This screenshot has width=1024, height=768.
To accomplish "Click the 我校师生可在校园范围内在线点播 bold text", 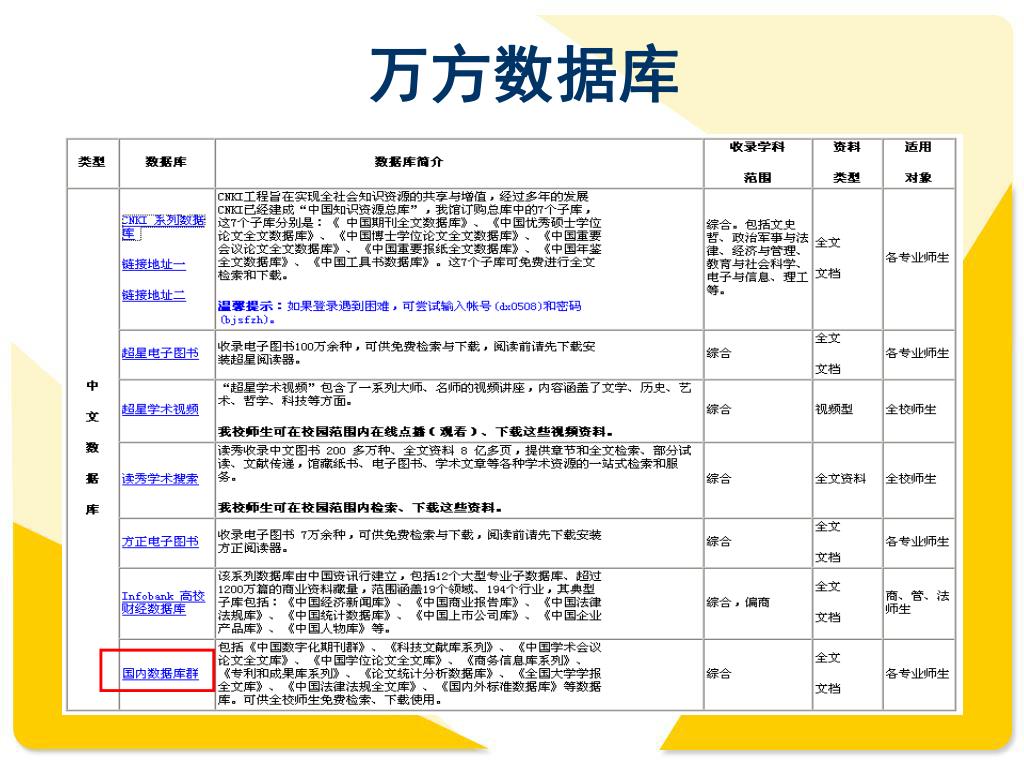I will (416, 432).
